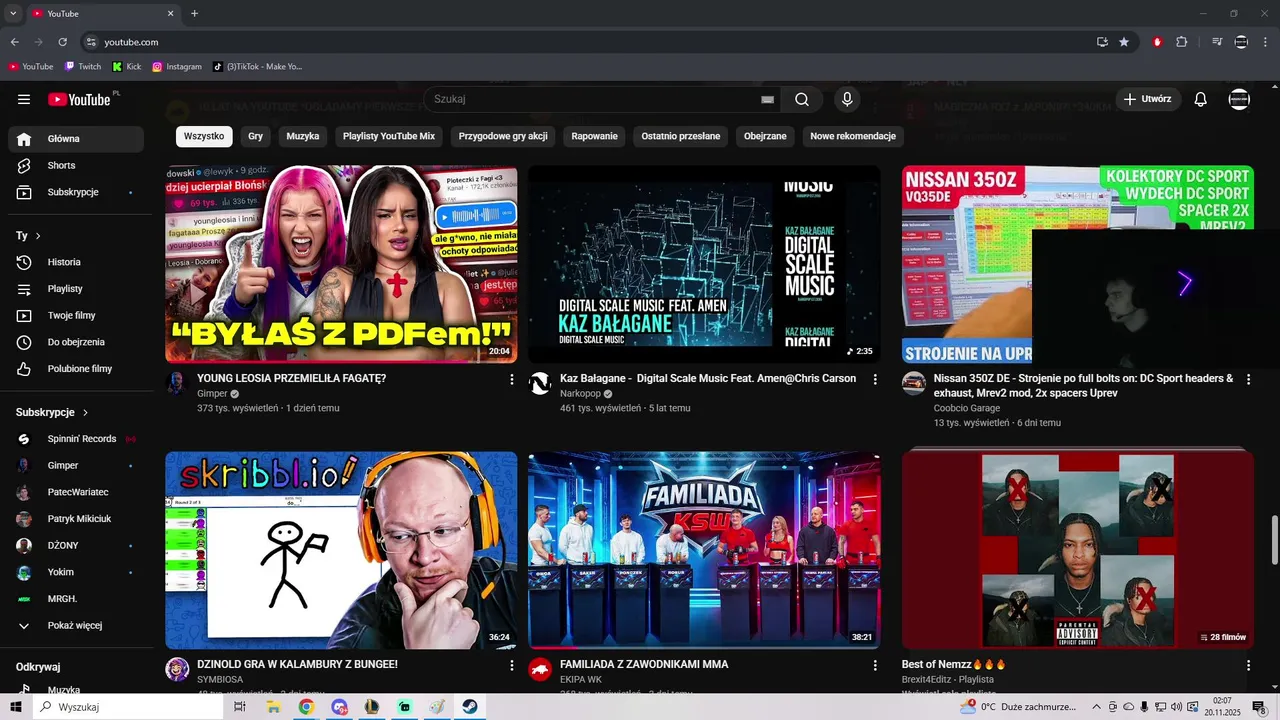The width and height of the screenshot is (1280, 720).
Task: Go to Główna in the sidebar
Action: pos(76,139)
